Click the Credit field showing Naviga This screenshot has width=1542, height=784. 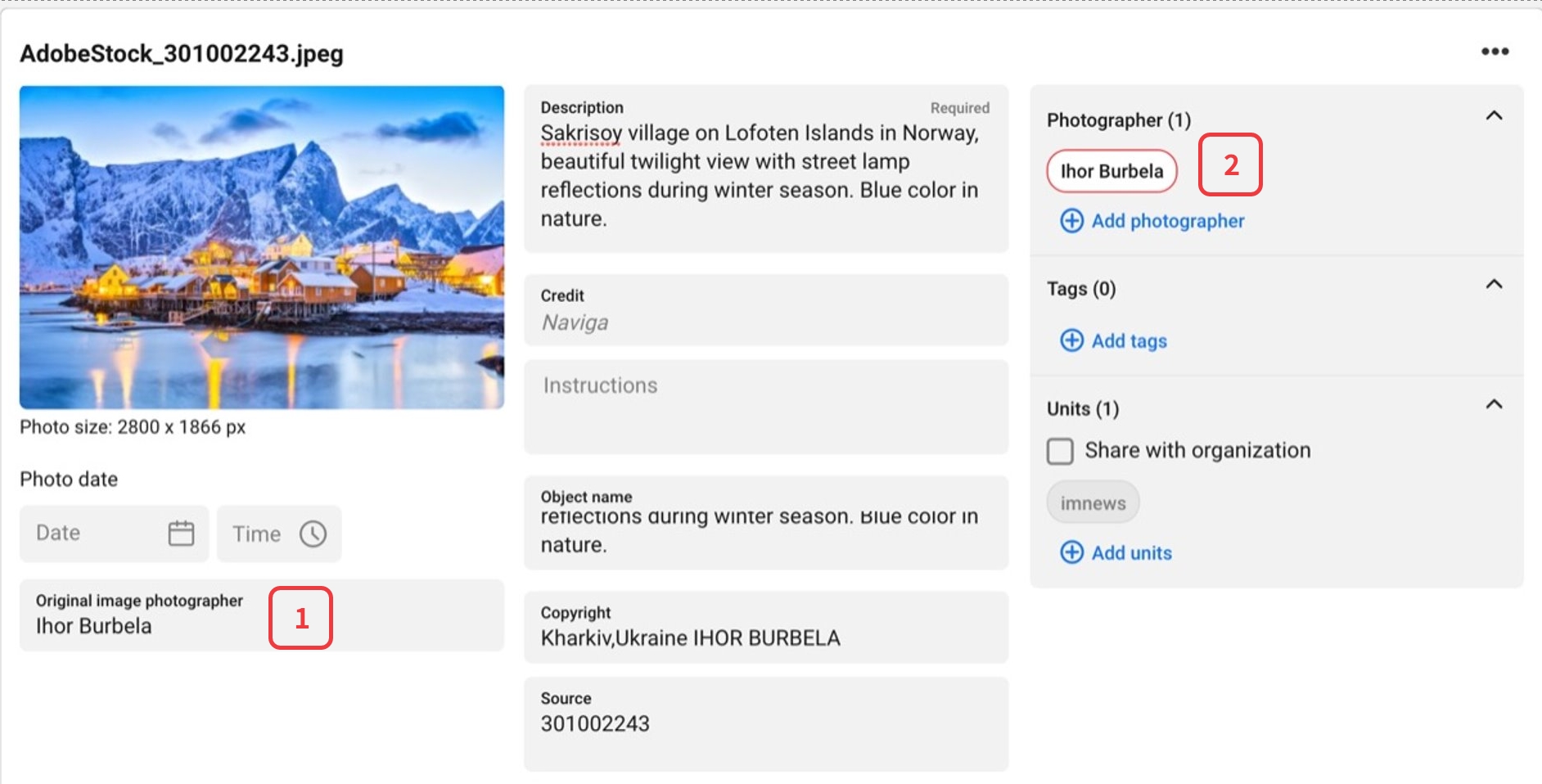[765, 321]
